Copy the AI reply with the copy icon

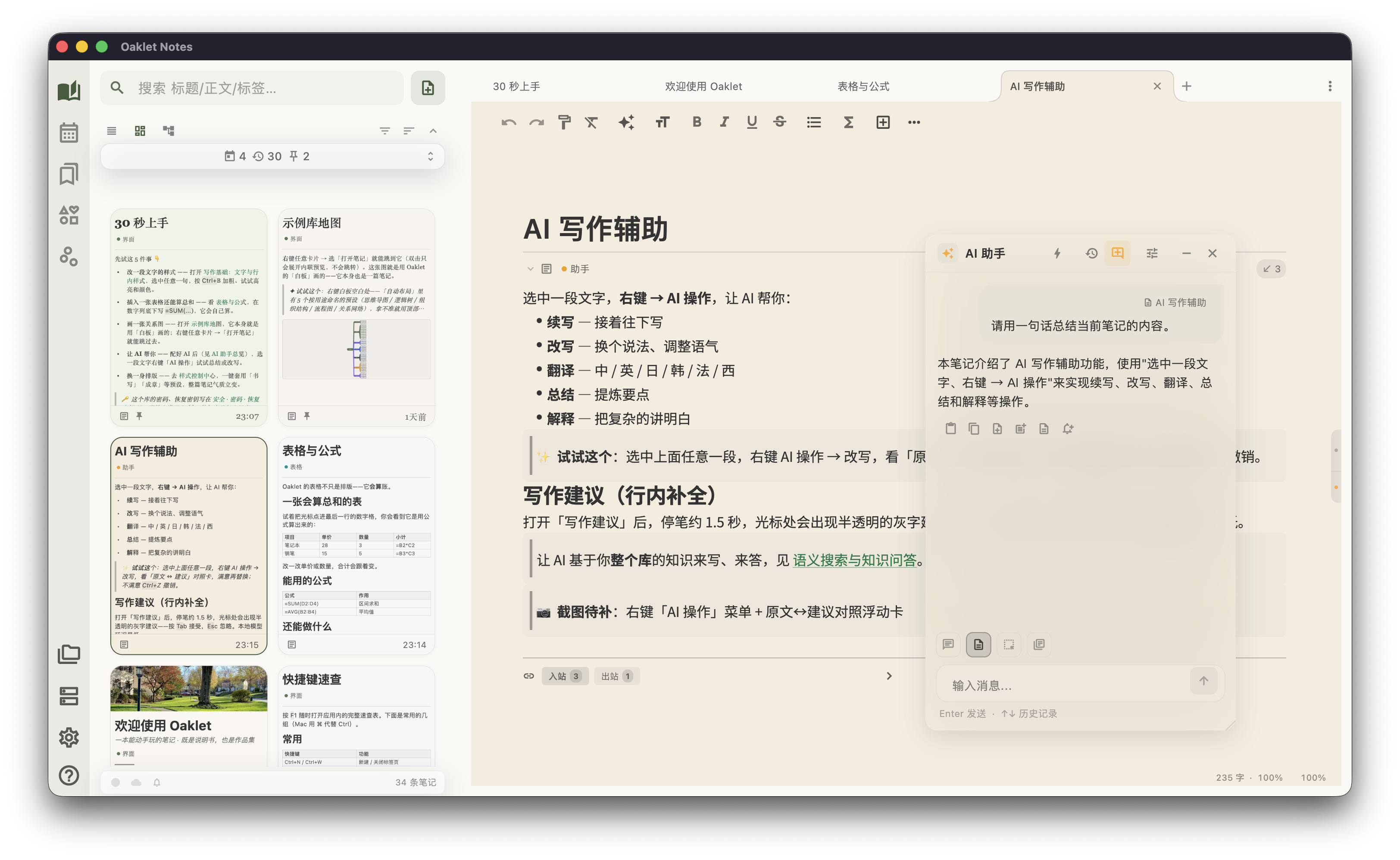pyautogui.click(x=974, y=429)
